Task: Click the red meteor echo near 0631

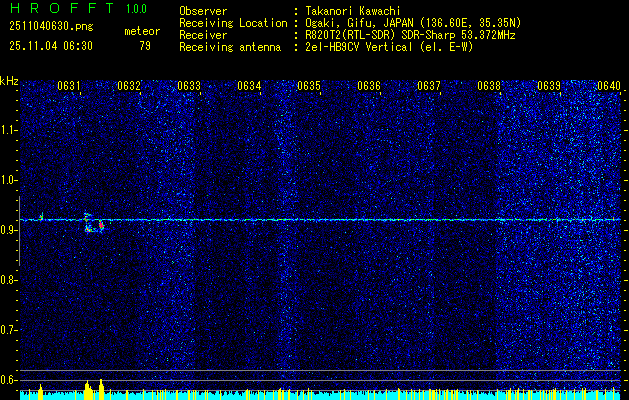Action: pyautogui.click(x=101, y=226)
